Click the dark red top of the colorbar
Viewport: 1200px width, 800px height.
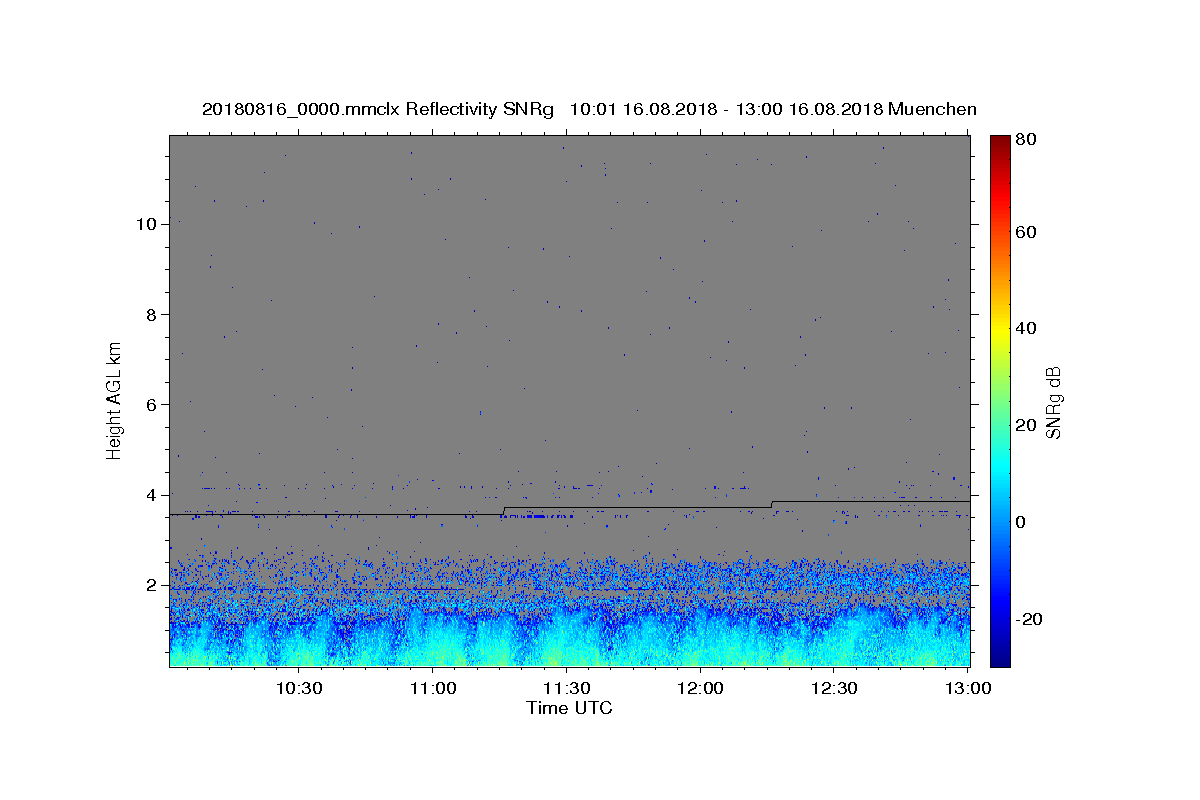tap(1000, 143)
